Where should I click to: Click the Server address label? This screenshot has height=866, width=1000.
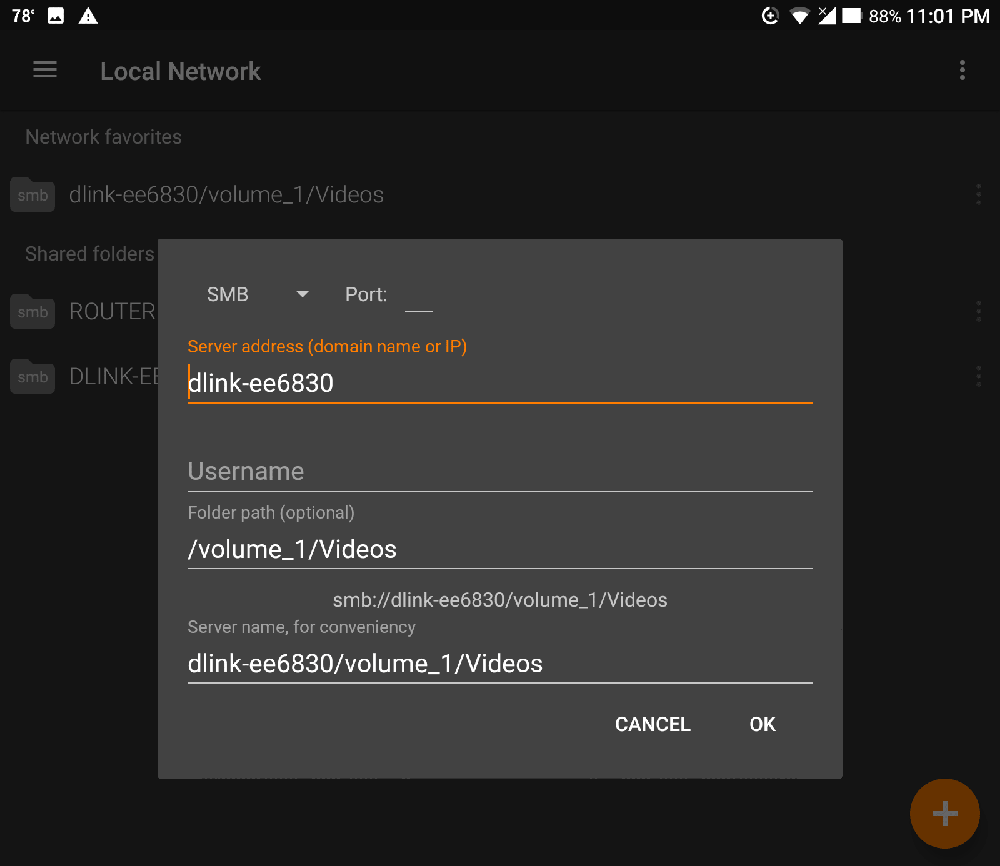pos(327,346)
